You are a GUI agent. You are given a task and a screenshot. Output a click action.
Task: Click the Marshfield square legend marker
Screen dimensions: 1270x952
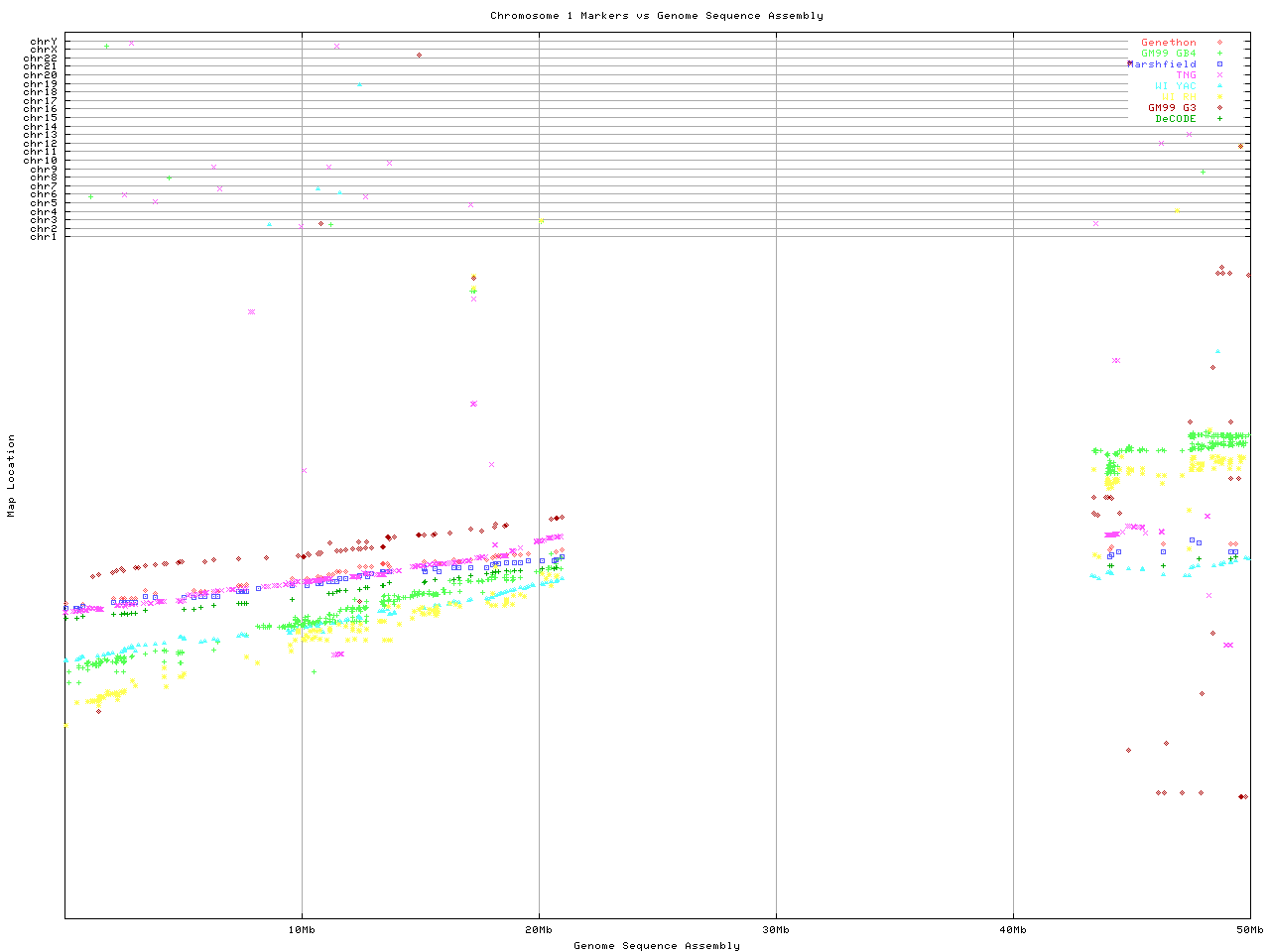click(1219, 64)
